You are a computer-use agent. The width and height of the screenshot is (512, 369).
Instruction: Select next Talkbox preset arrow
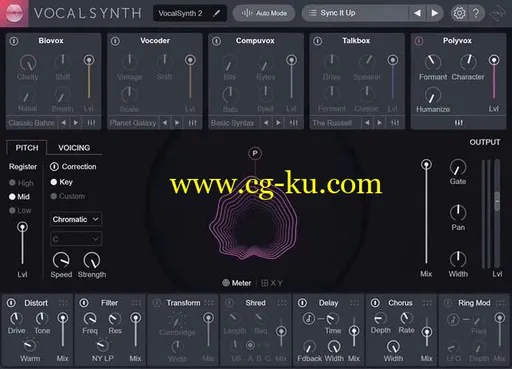click(380, 123)
